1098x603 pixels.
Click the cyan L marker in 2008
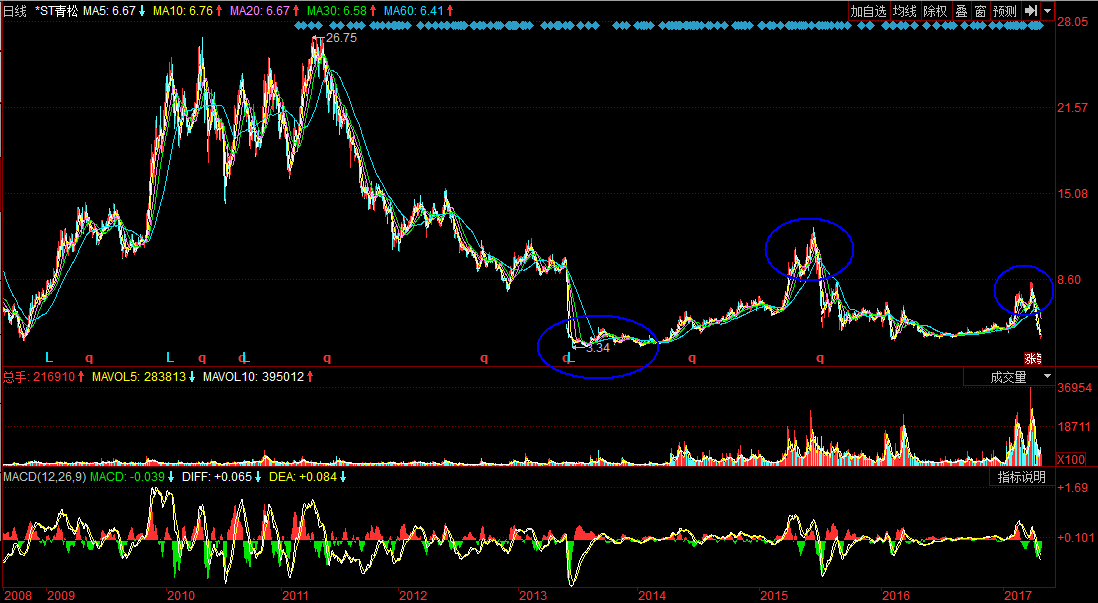click(48, 358)
